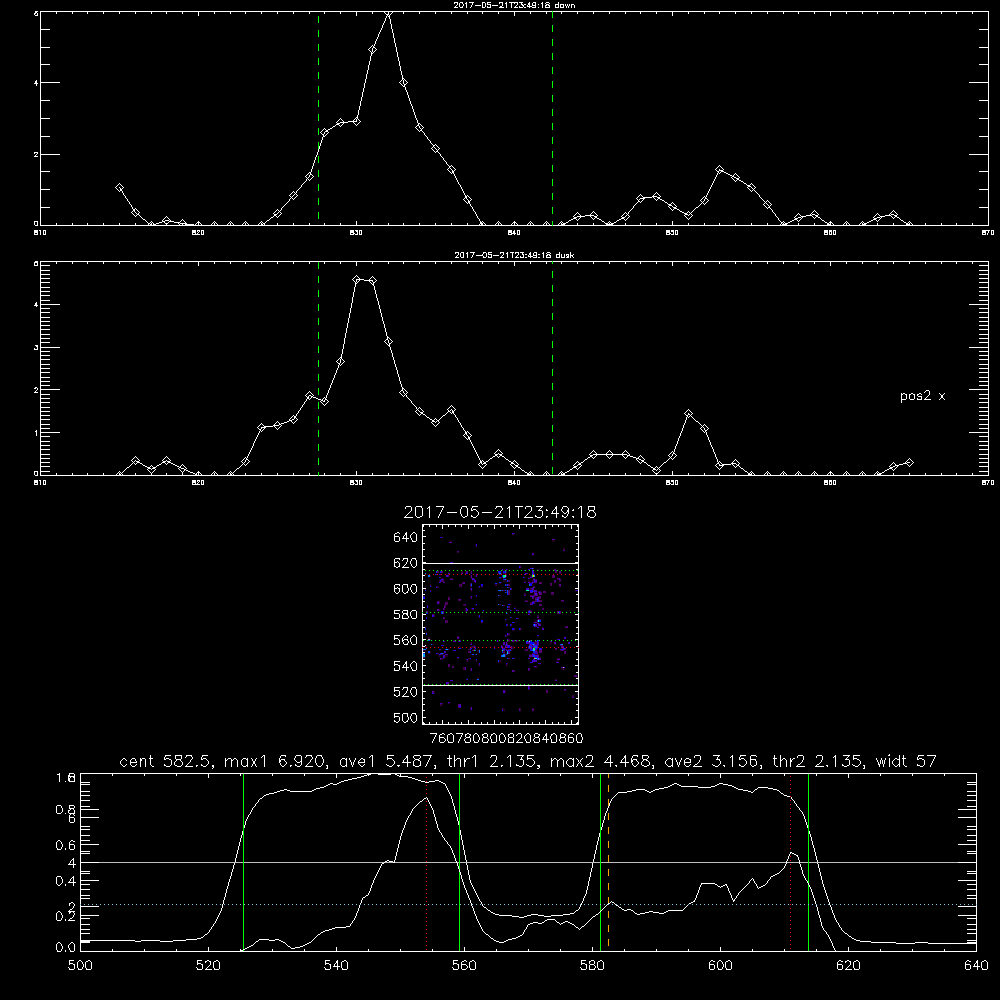Viewport: 1000px width, 1000px height.
Task: Click the right green dashed line in the dusk plot
Action: (x=552, y=368)
